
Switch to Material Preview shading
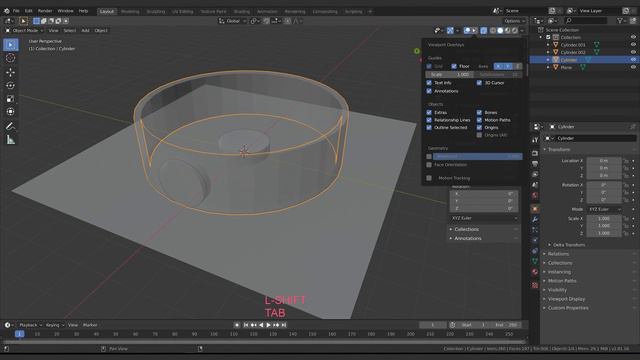[x=507, y=31]
